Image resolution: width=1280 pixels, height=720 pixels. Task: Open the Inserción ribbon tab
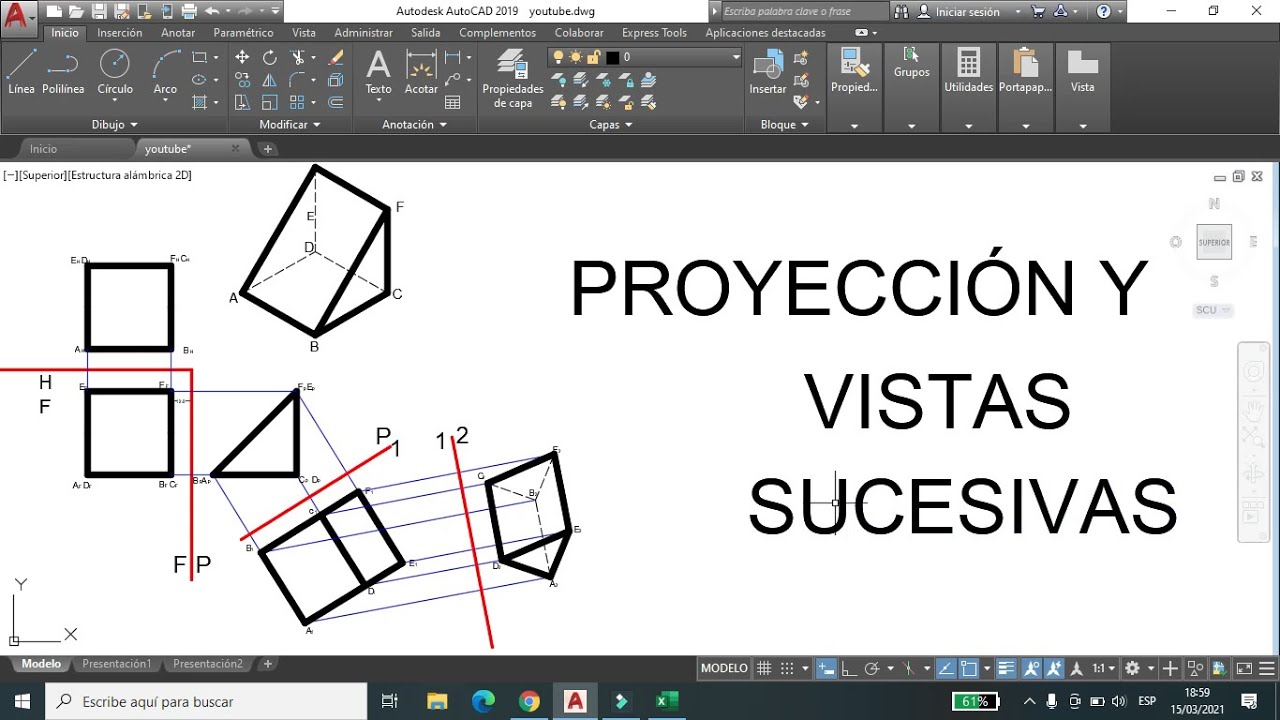[x=119, y=33]
